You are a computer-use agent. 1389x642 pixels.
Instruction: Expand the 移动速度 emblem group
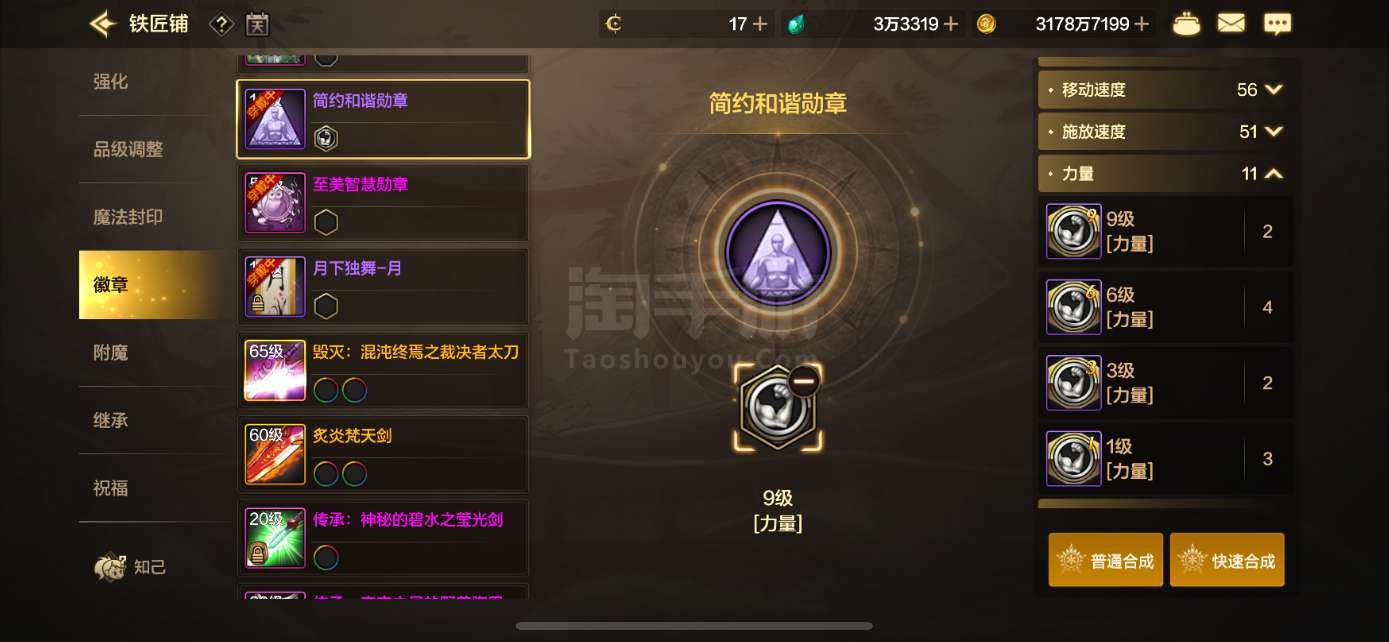[x=1273, y=89]
